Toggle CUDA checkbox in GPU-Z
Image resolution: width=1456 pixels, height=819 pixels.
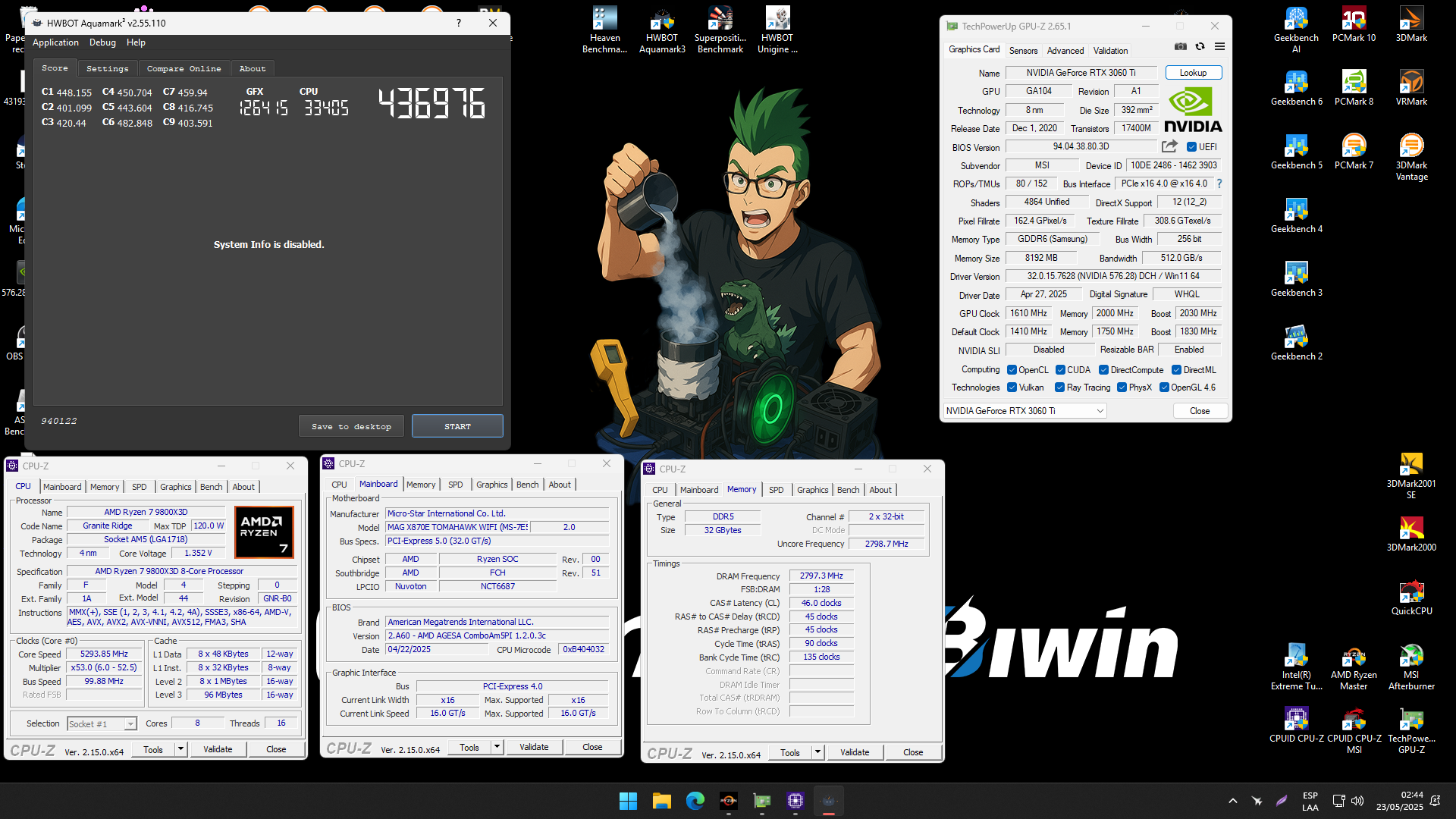click(1060, 370)
